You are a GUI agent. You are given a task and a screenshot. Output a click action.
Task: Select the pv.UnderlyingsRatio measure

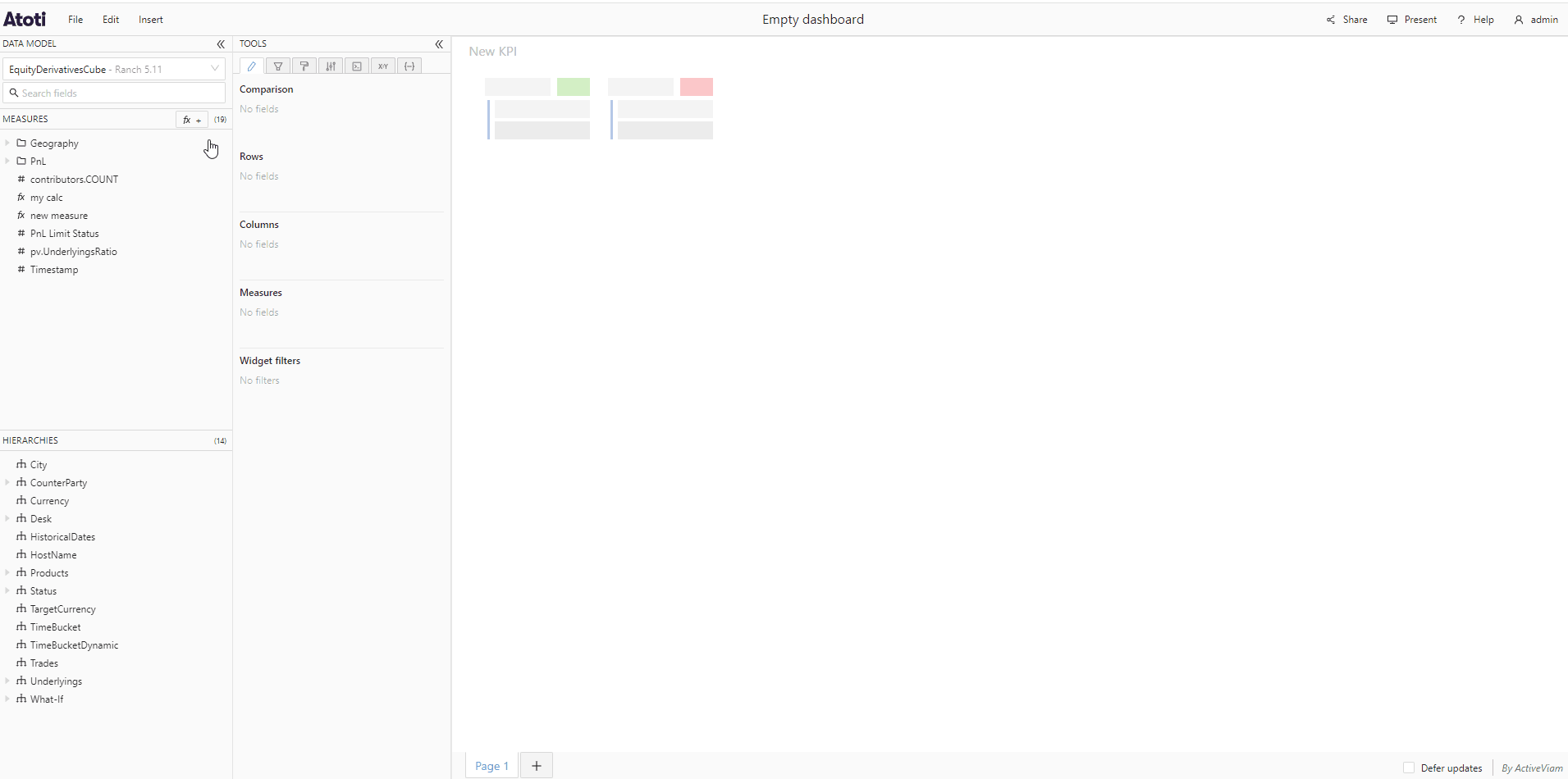[x=74, y=252]
